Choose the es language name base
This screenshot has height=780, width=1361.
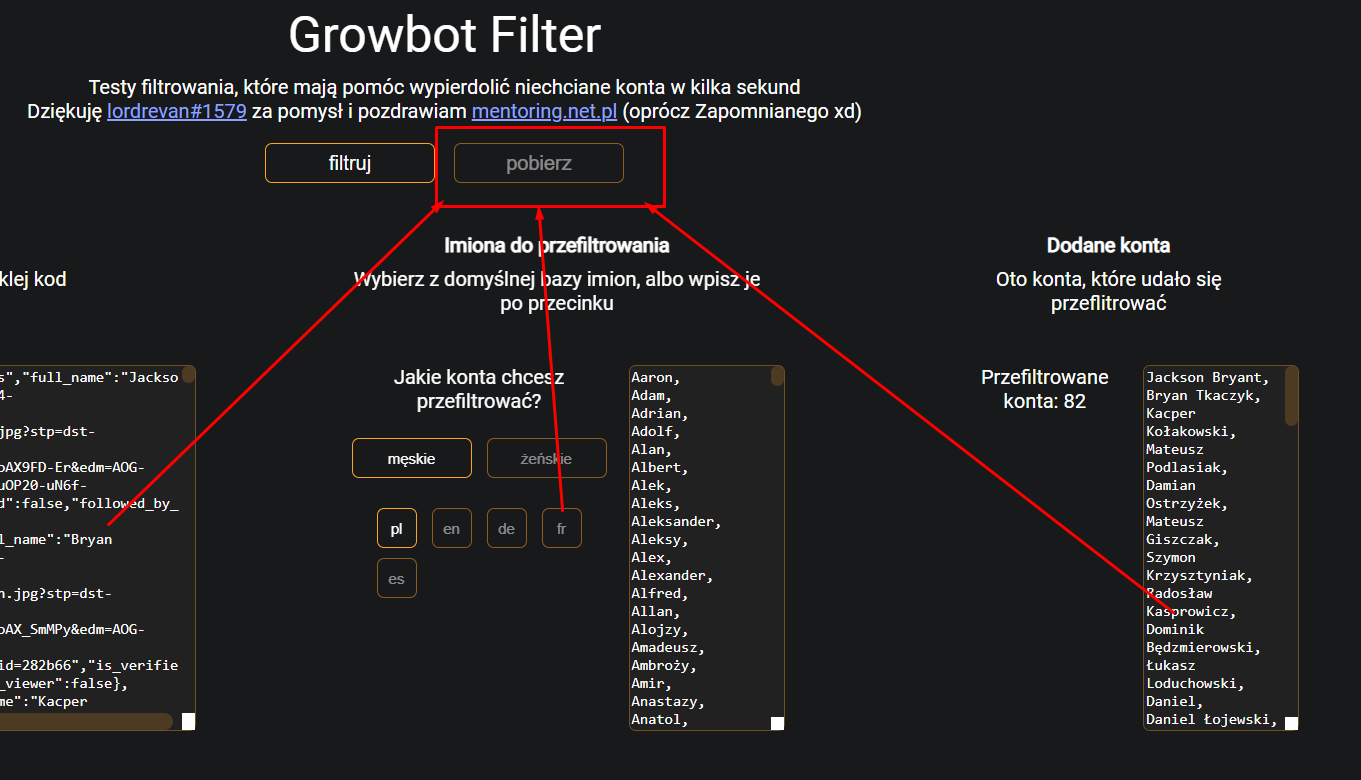coord(396,578)
